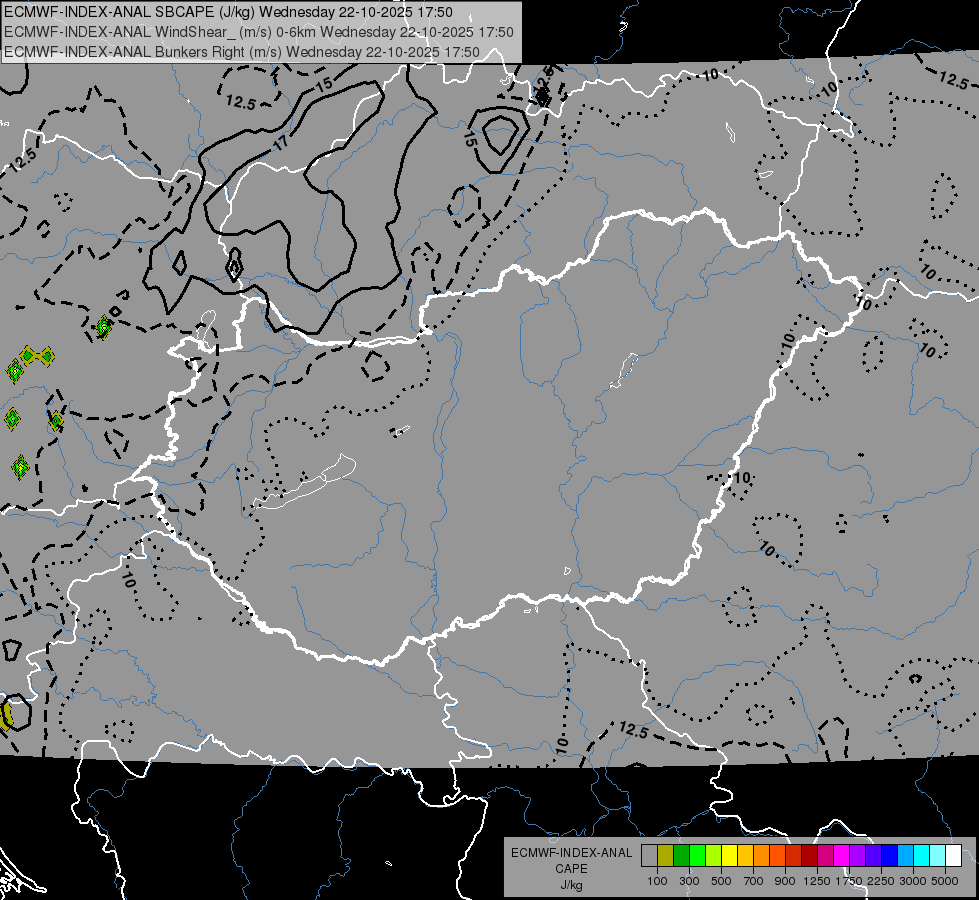Click the 3000 legend value

(913, 881)
